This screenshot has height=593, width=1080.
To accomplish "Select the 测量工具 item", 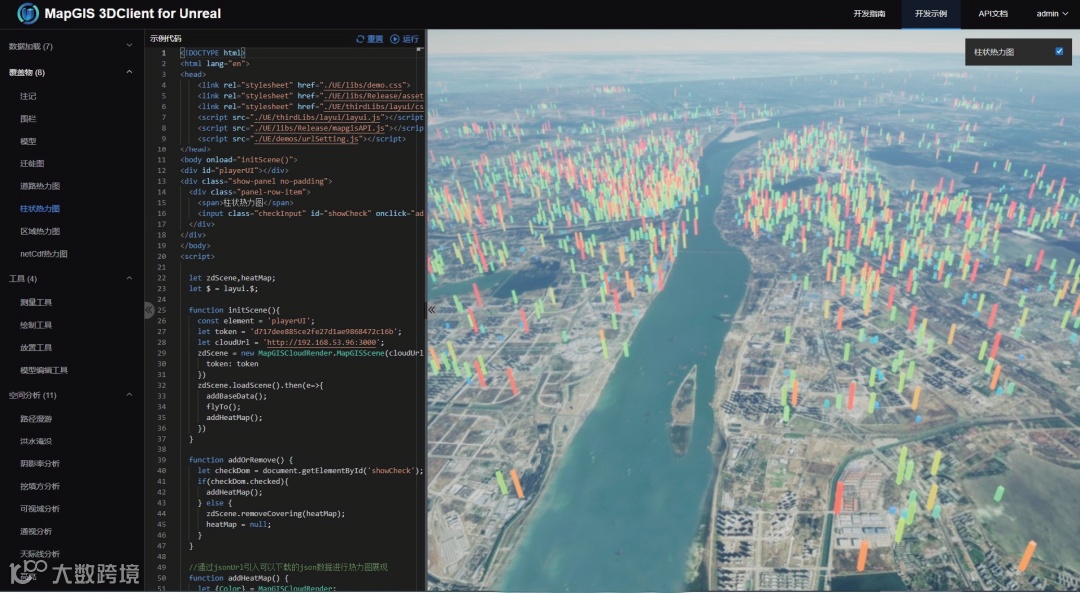I will click(x=36, y=302).
